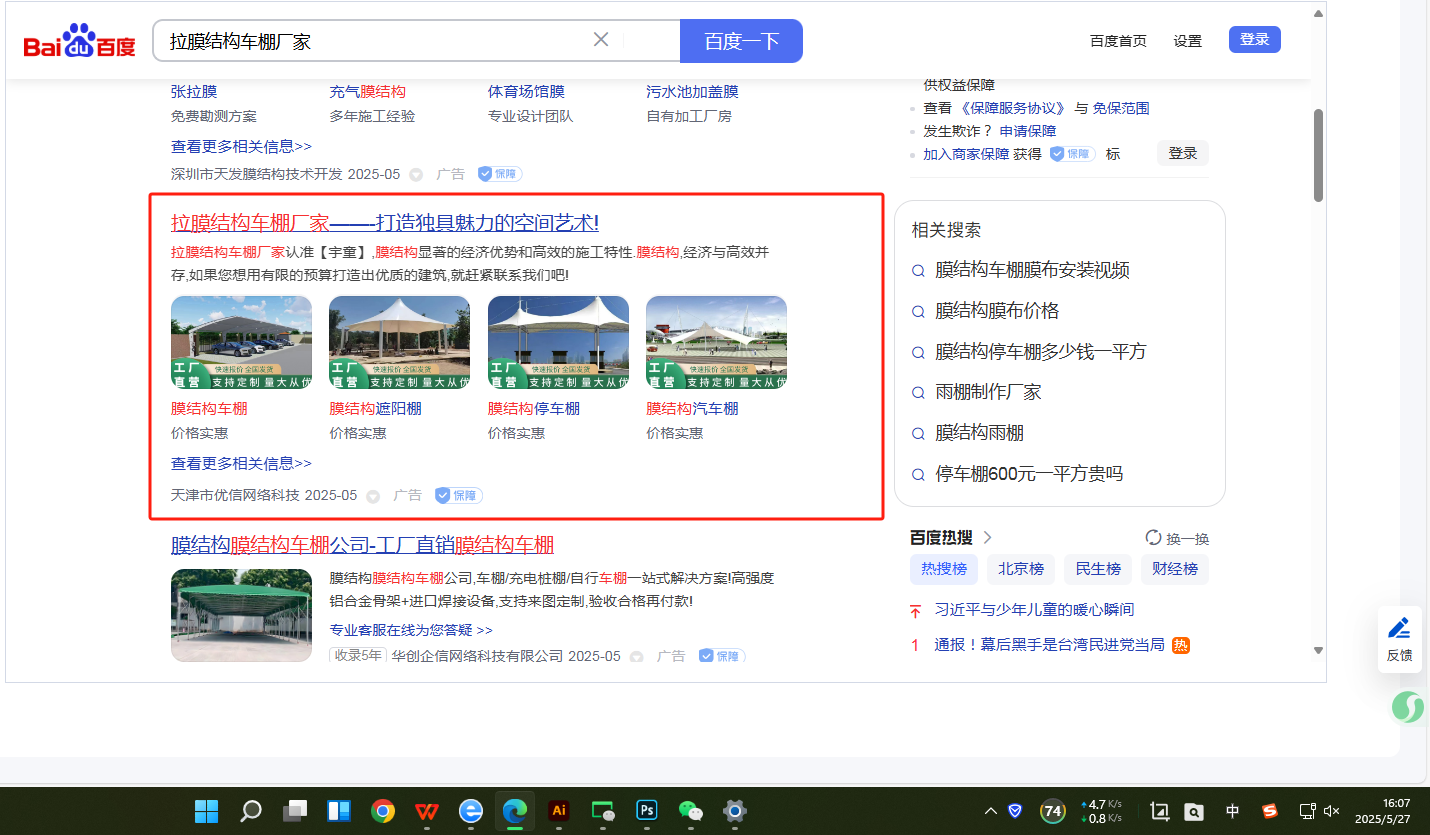The height and width of the screenshot is (835, 1430).
Task: Click the 反馈 feedback pencil icon
Action: pos(1399,628)
